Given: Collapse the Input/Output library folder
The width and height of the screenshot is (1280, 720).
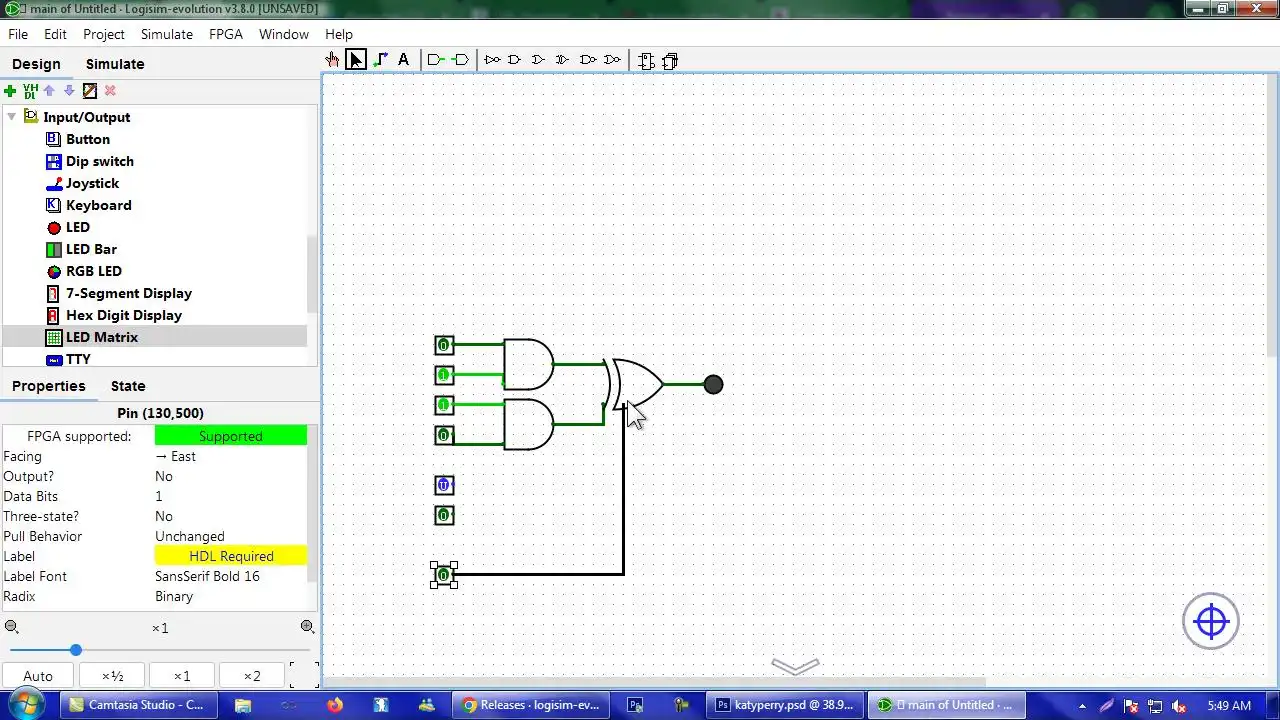Looking at the screenshot, I should click(x=12, y=117).
